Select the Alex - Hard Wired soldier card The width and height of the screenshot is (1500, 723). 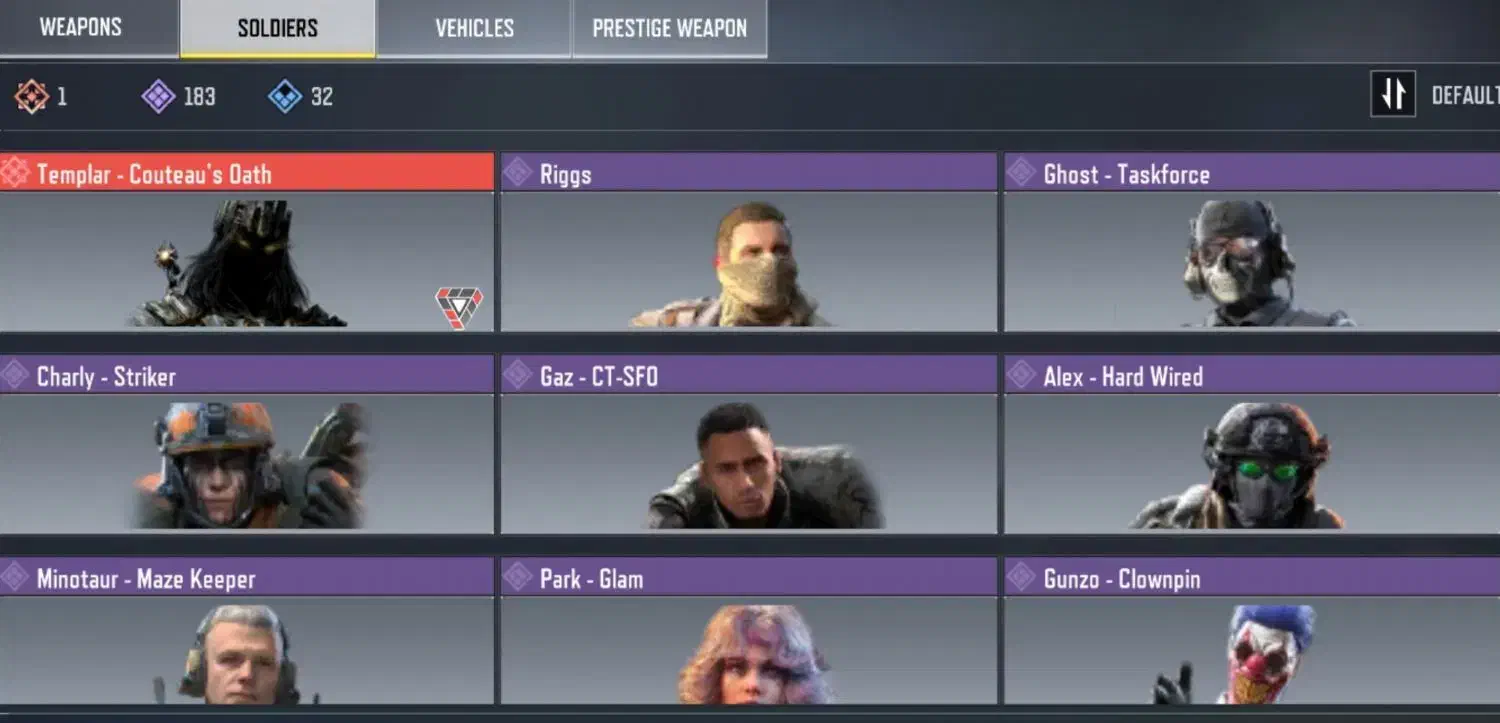tap(1252, 444)
